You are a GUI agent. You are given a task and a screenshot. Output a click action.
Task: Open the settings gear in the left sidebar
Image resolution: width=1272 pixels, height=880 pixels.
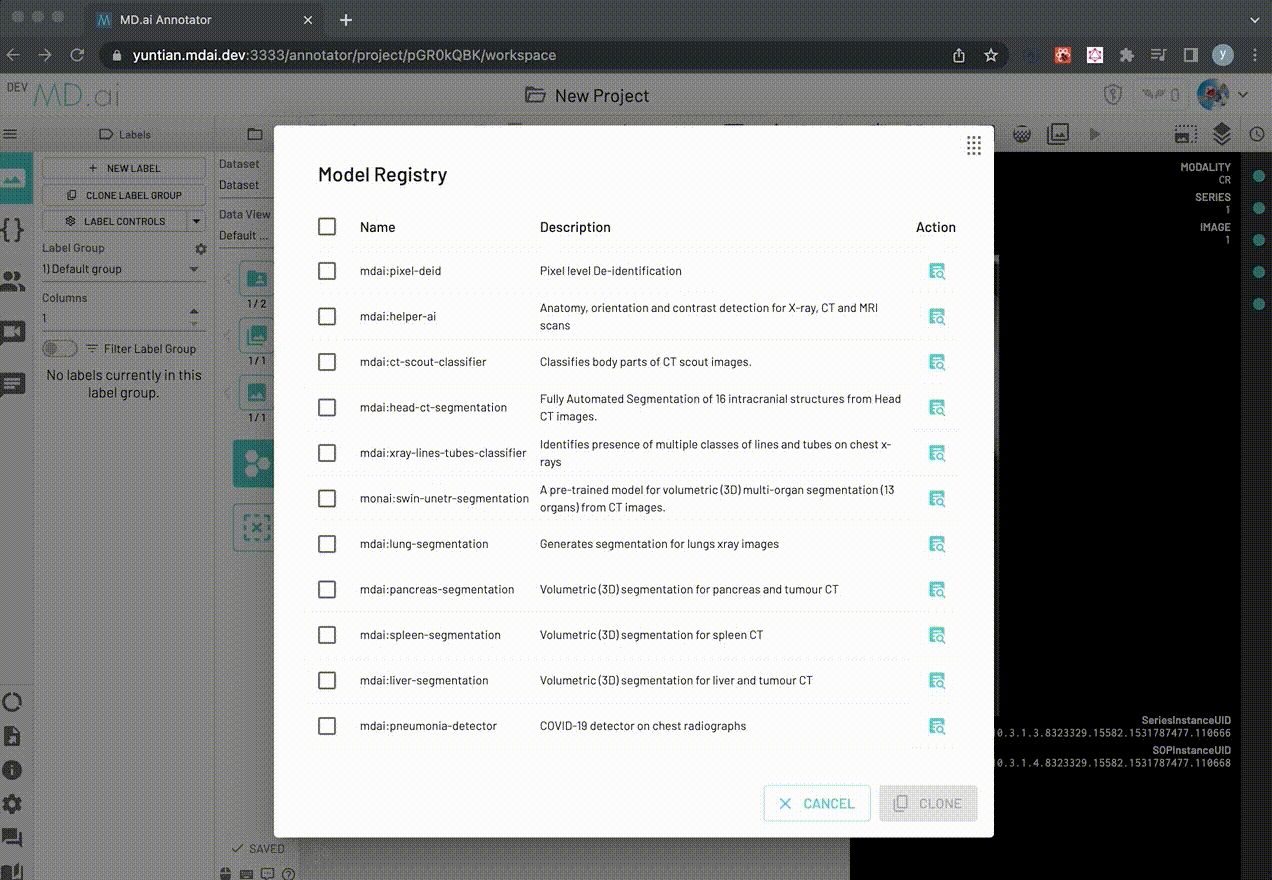pyautogui.click(x=14, y=803)
